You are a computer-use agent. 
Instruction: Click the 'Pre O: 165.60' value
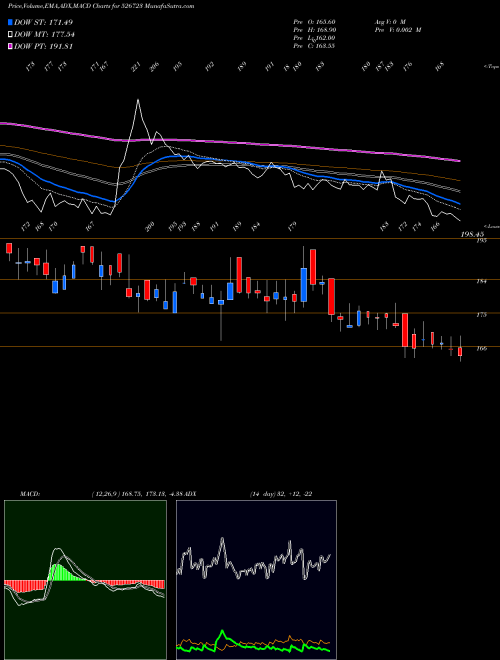pyautogui.click(x=314, y=22)
